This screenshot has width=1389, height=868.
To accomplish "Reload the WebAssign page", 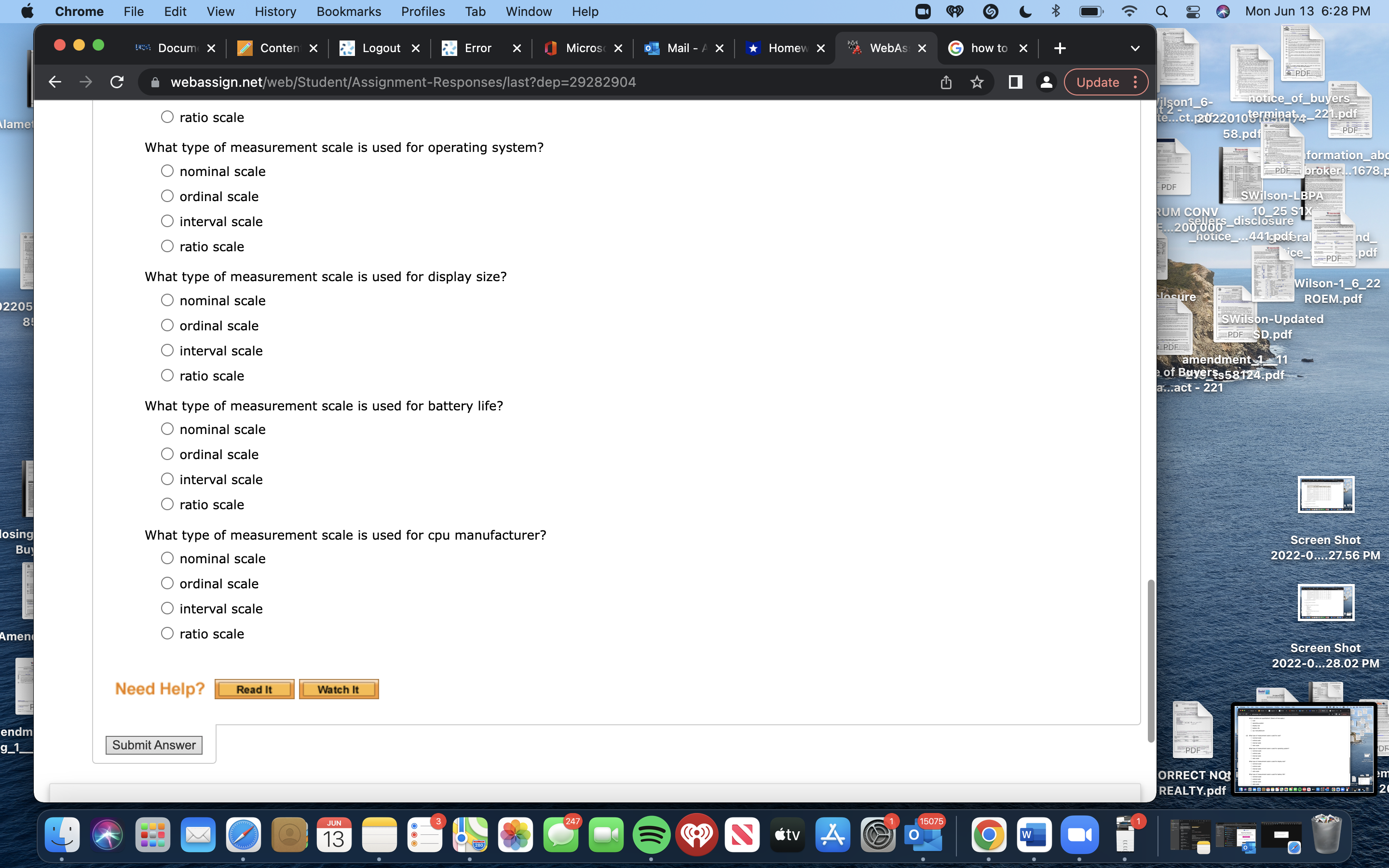I will point(117,81).
